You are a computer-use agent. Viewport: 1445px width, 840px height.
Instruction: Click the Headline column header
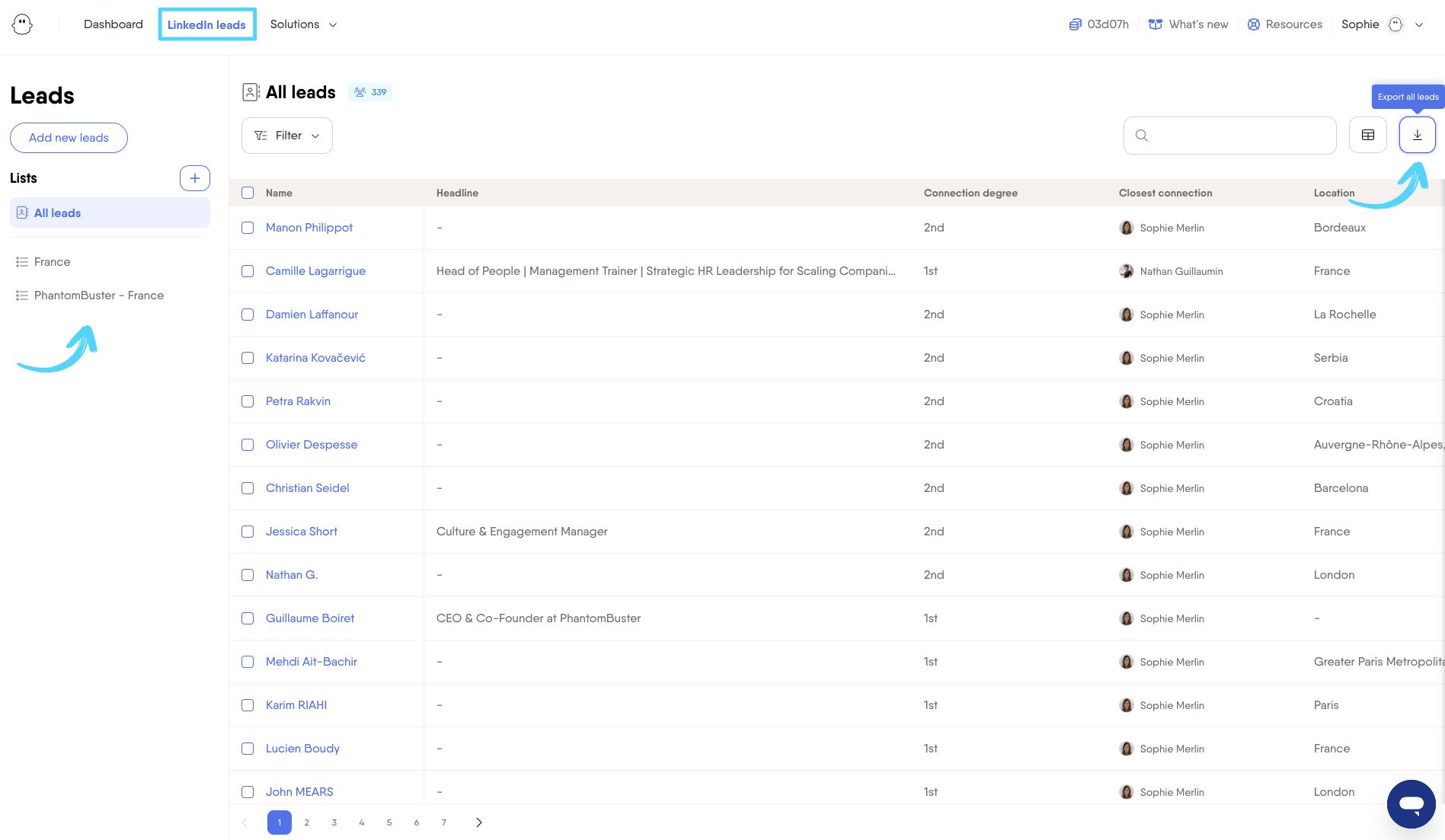457,193
